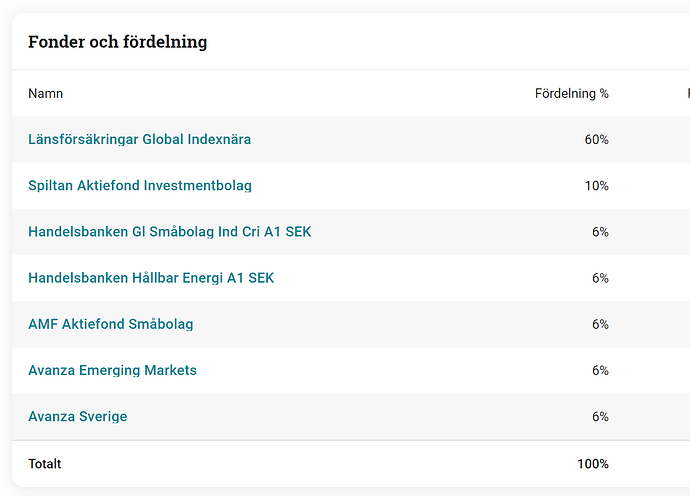This screenshot has height=496, width=690.
Task: Open Länsförsäkringar Global Indexnära fund link
Action: click(139, 140)
